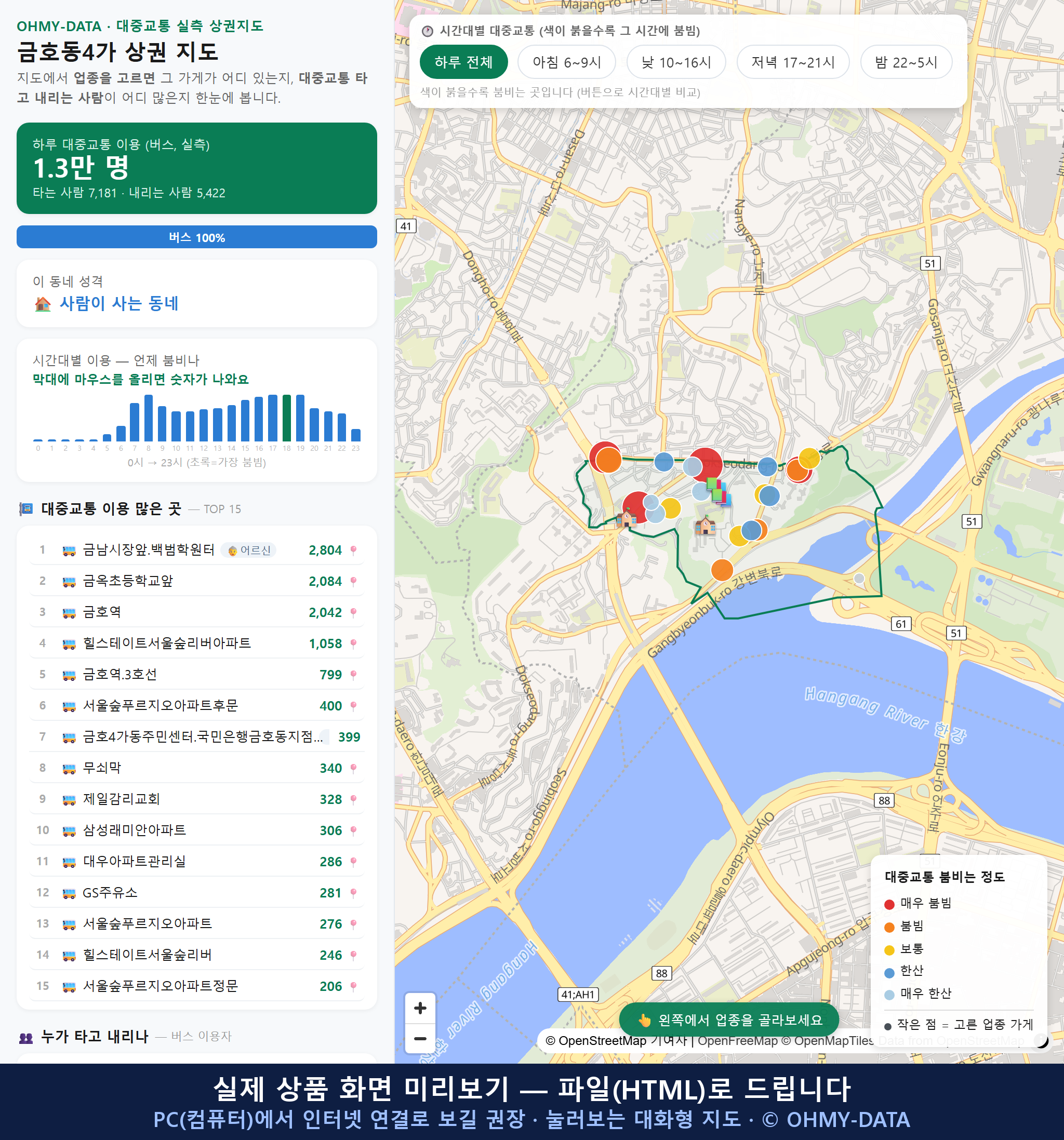Click the 2,042 count value
Viewport: 1064px width, 1140px height.
click(325, 612)
